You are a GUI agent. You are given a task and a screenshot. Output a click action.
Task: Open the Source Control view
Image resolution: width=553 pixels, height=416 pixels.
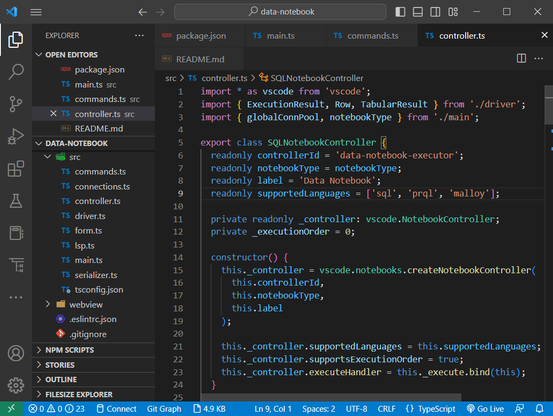click(x=16, y=104)
